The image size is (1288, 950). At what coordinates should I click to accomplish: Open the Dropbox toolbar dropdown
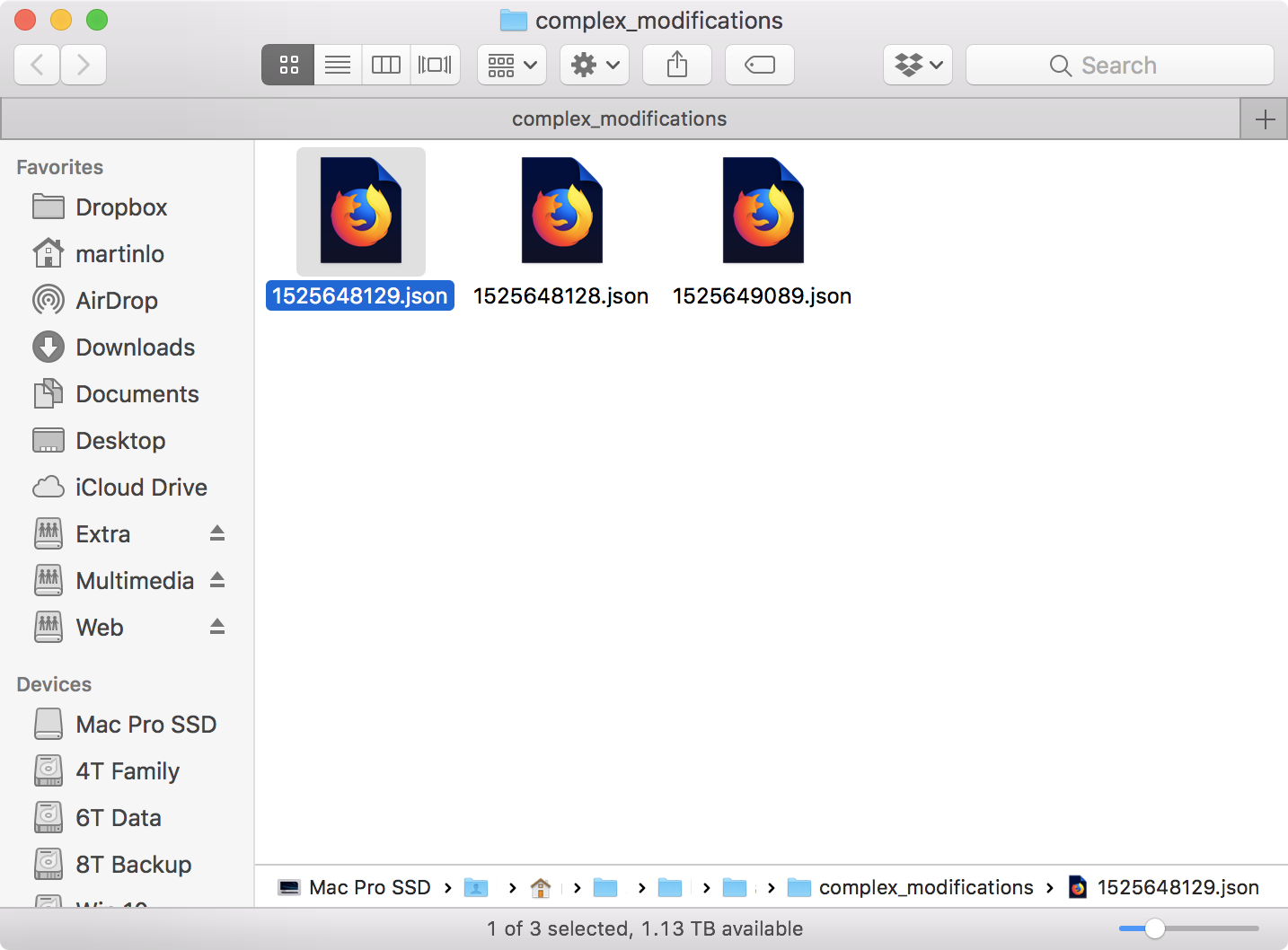918,65
